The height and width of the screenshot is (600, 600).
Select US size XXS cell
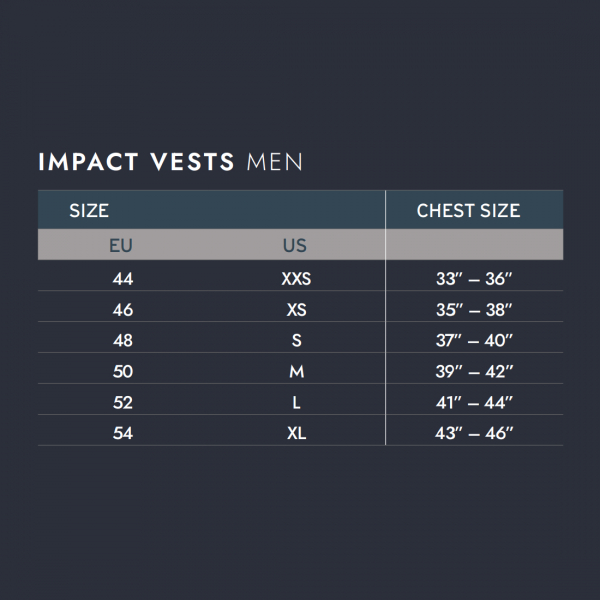[x=296, y=279]
